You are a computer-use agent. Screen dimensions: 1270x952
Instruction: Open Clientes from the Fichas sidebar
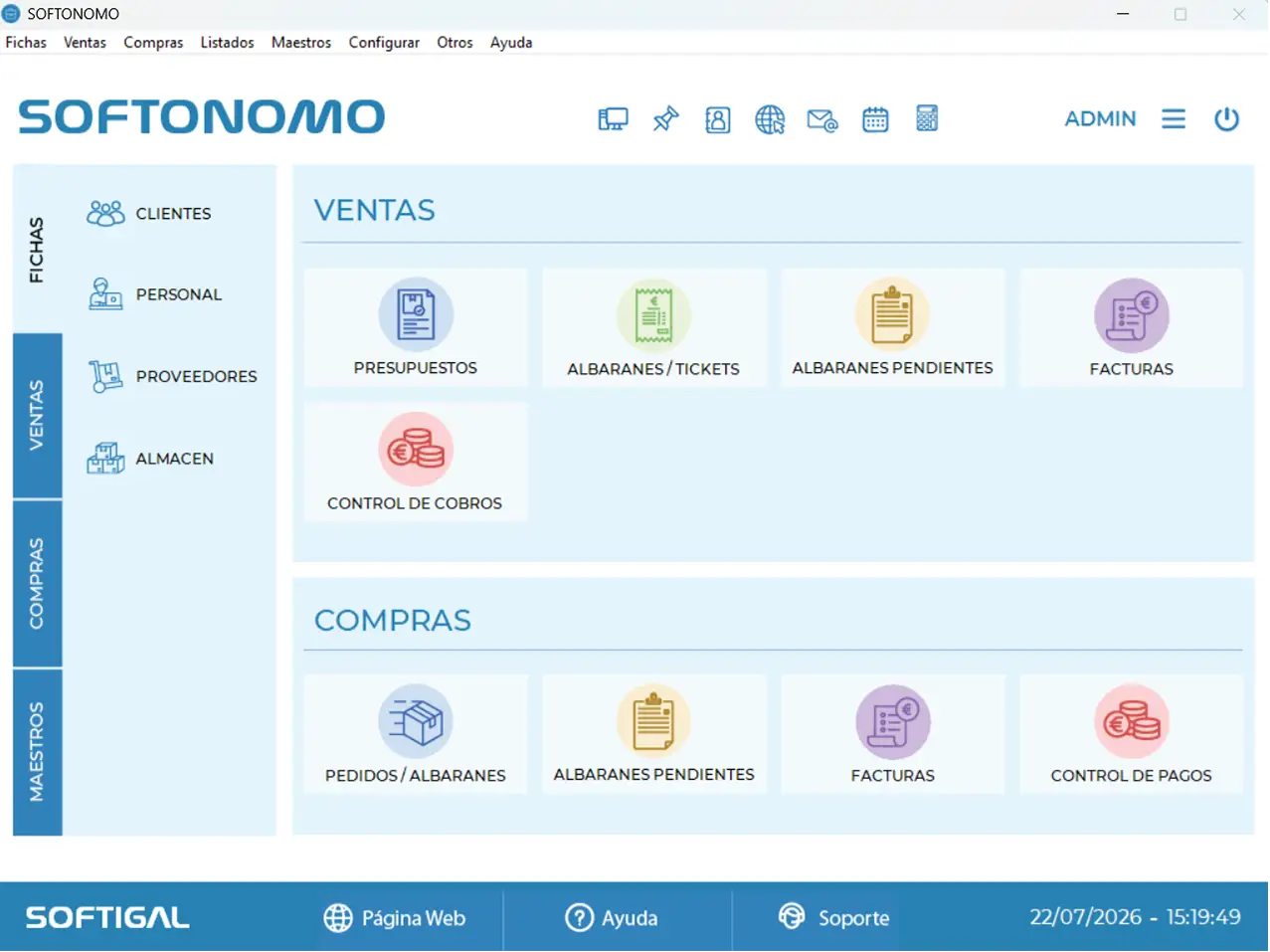149,213
